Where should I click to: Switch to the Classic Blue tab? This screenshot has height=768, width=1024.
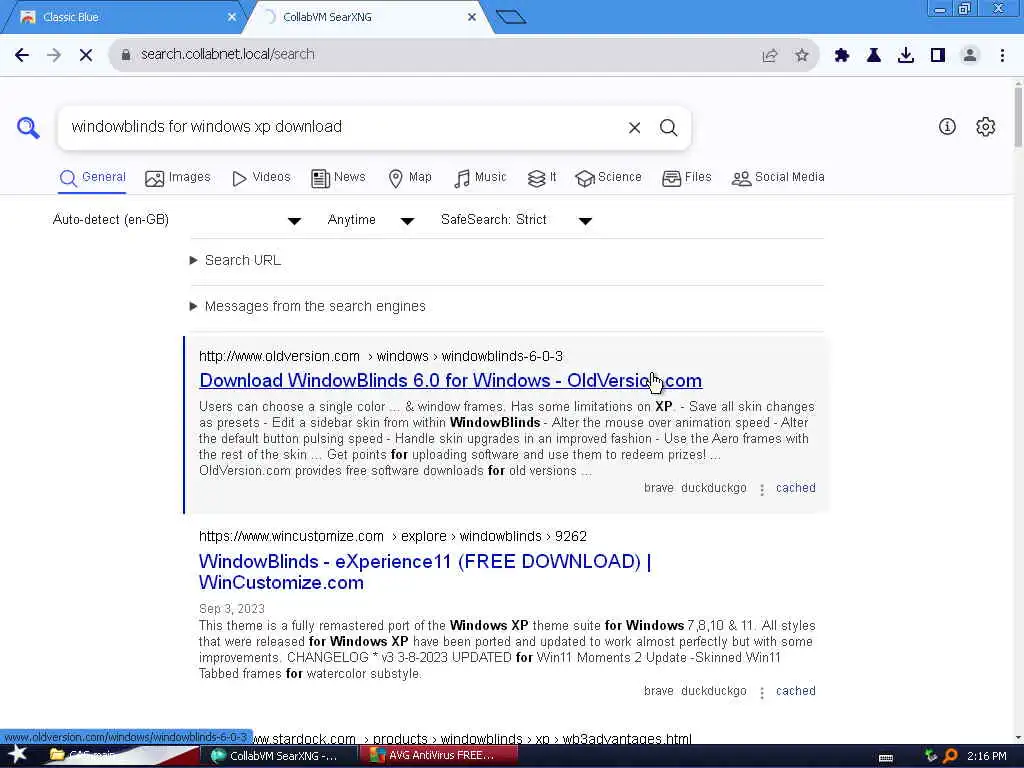124,17
